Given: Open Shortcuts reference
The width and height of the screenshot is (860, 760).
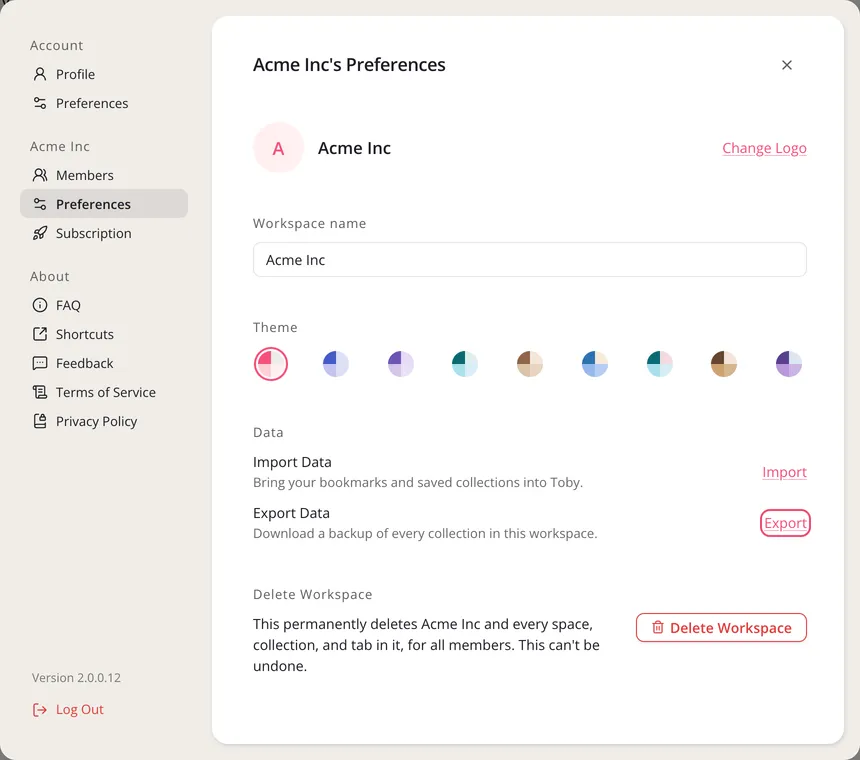Looking at the screenshot, I should click(x=84, y=334).
